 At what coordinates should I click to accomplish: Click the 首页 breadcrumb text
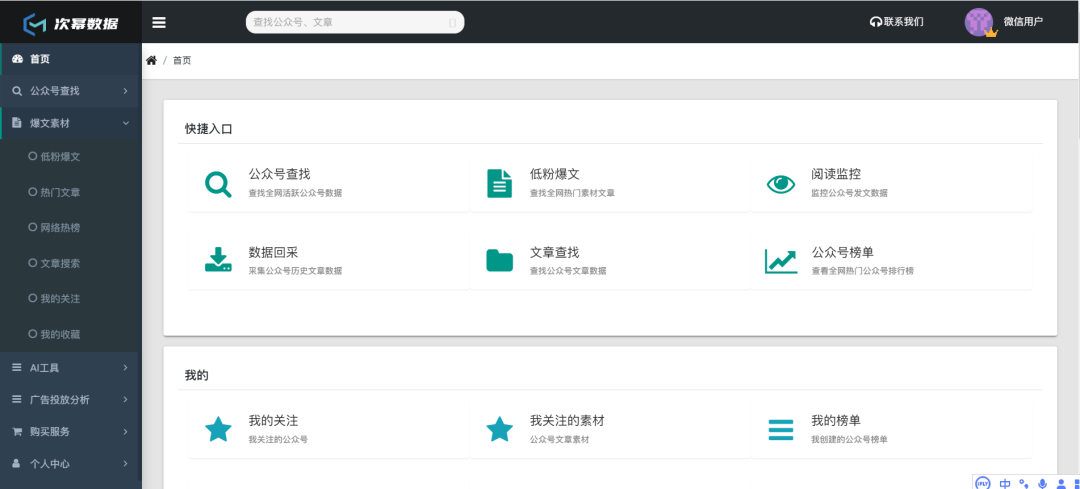tap(182, 61)
